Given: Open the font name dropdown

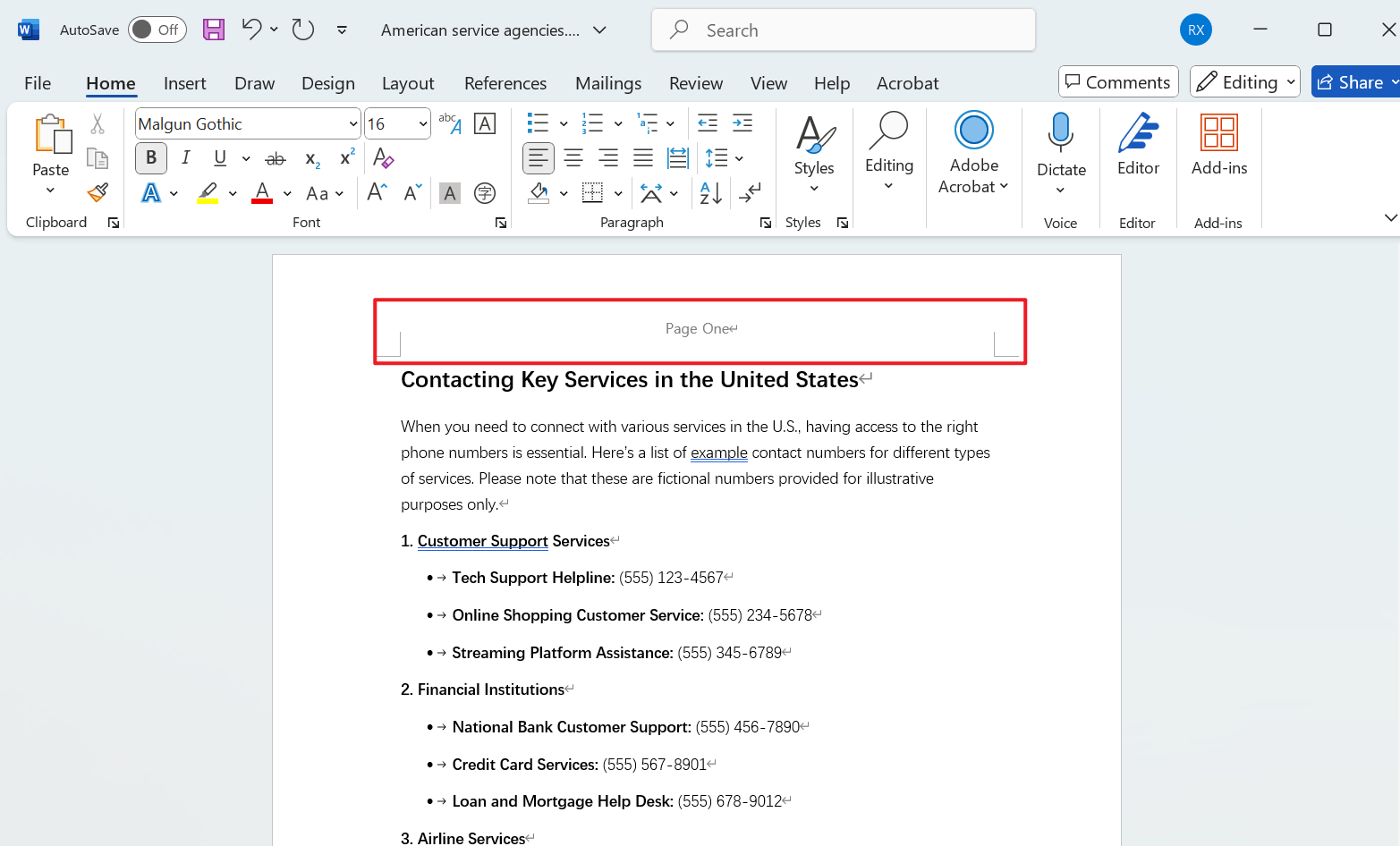Looking at the screenshot, I should [353, 124].
